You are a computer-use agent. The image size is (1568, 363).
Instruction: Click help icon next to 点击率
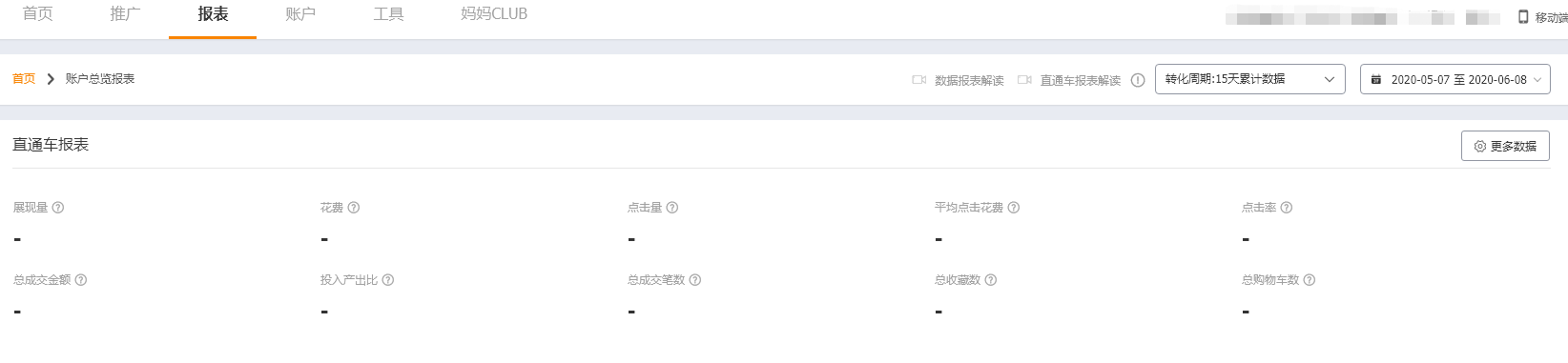click(1287, 208)
